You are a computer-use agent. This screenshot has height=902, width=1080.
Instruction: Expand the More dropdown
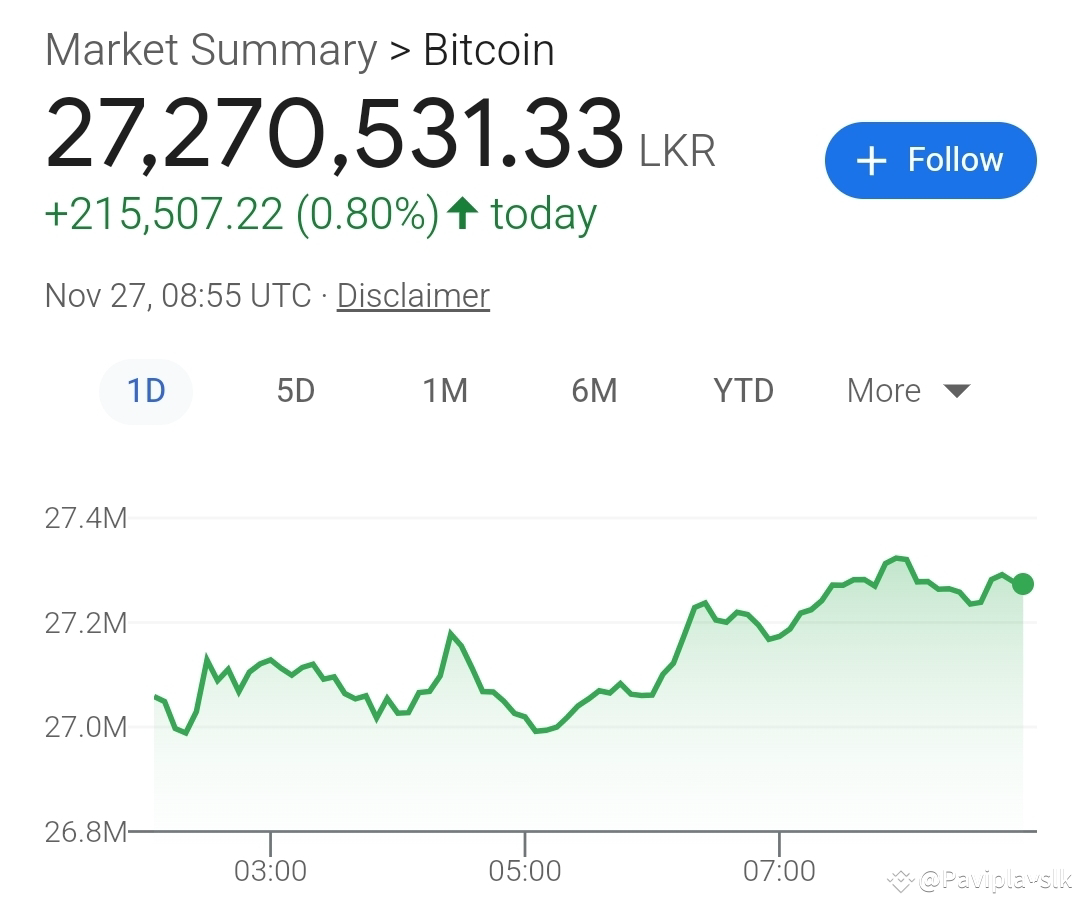908,391
